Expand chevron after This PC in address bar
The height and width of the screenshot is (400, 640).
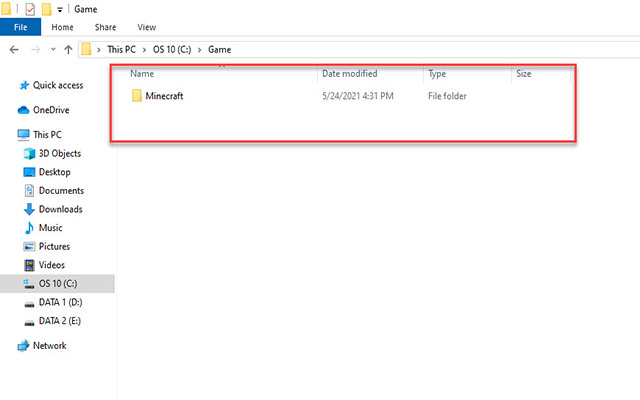click(x=144, y=49)
